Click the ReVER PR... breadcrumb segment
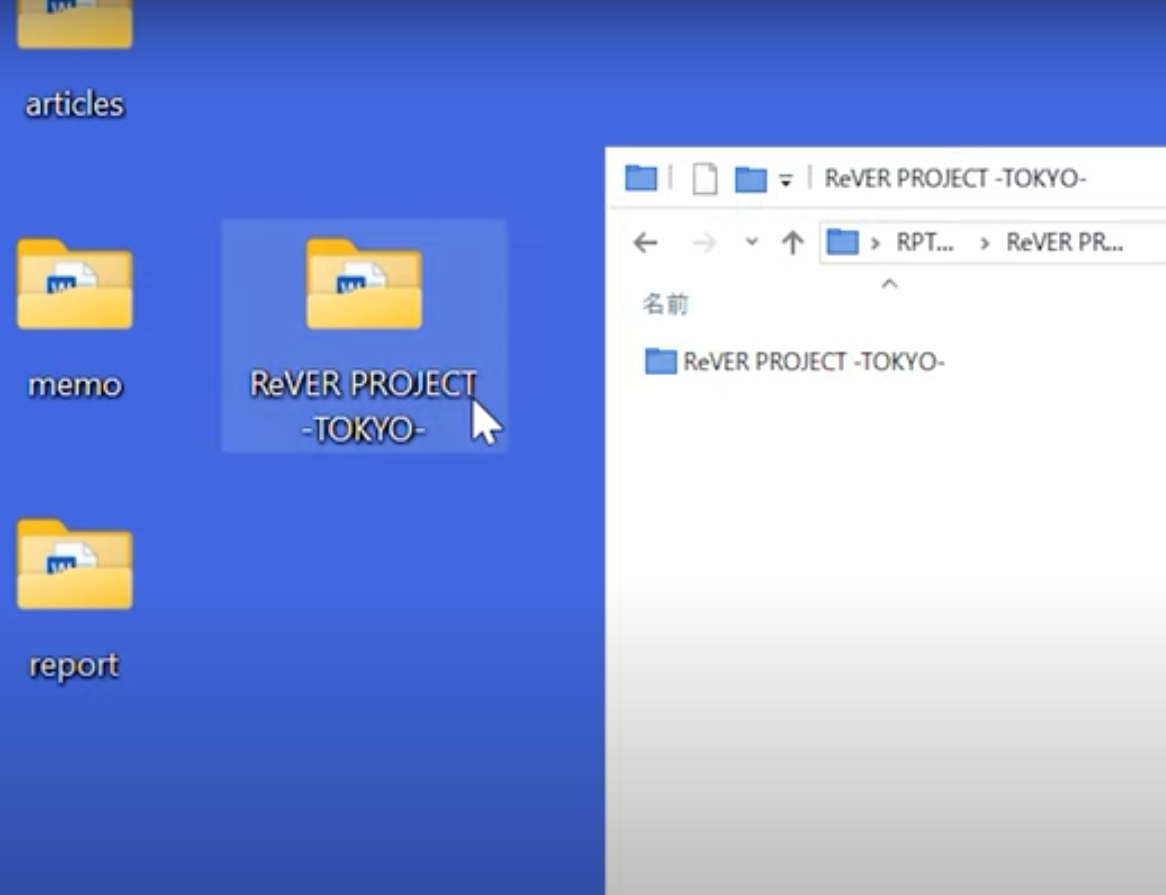 [x=1065, y=243]
